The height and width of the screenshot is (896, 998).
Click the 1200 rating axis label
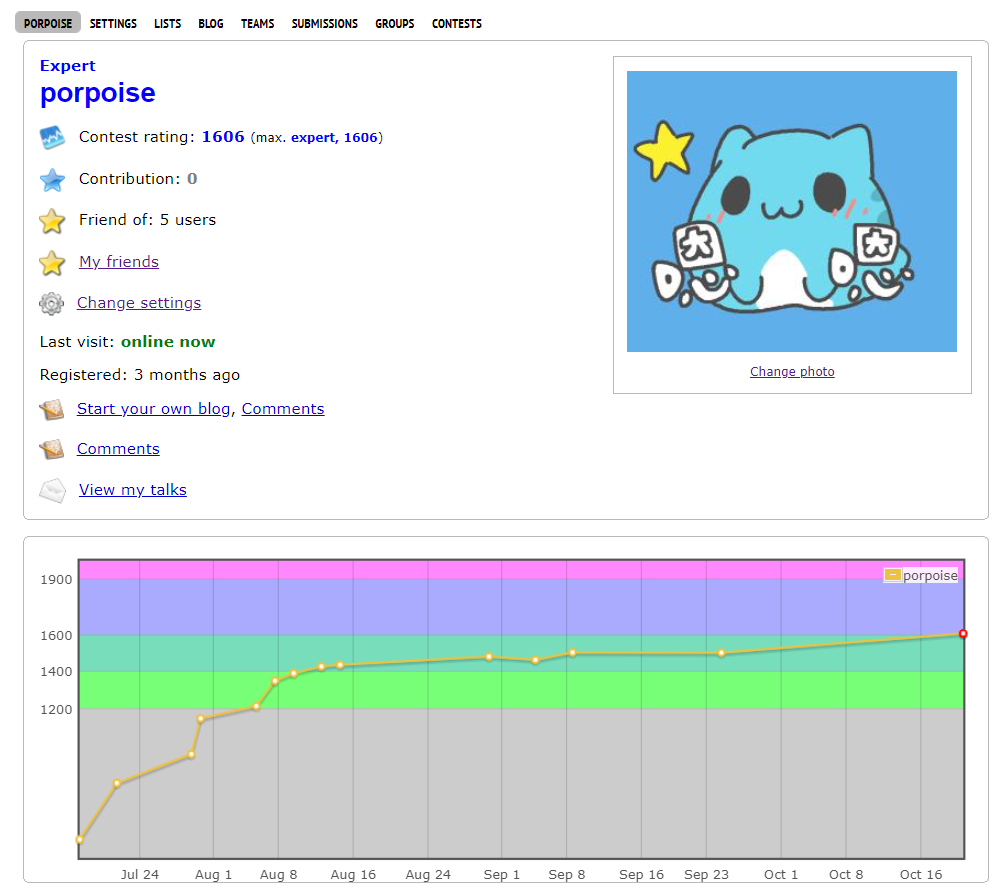(x=56, y=710)
